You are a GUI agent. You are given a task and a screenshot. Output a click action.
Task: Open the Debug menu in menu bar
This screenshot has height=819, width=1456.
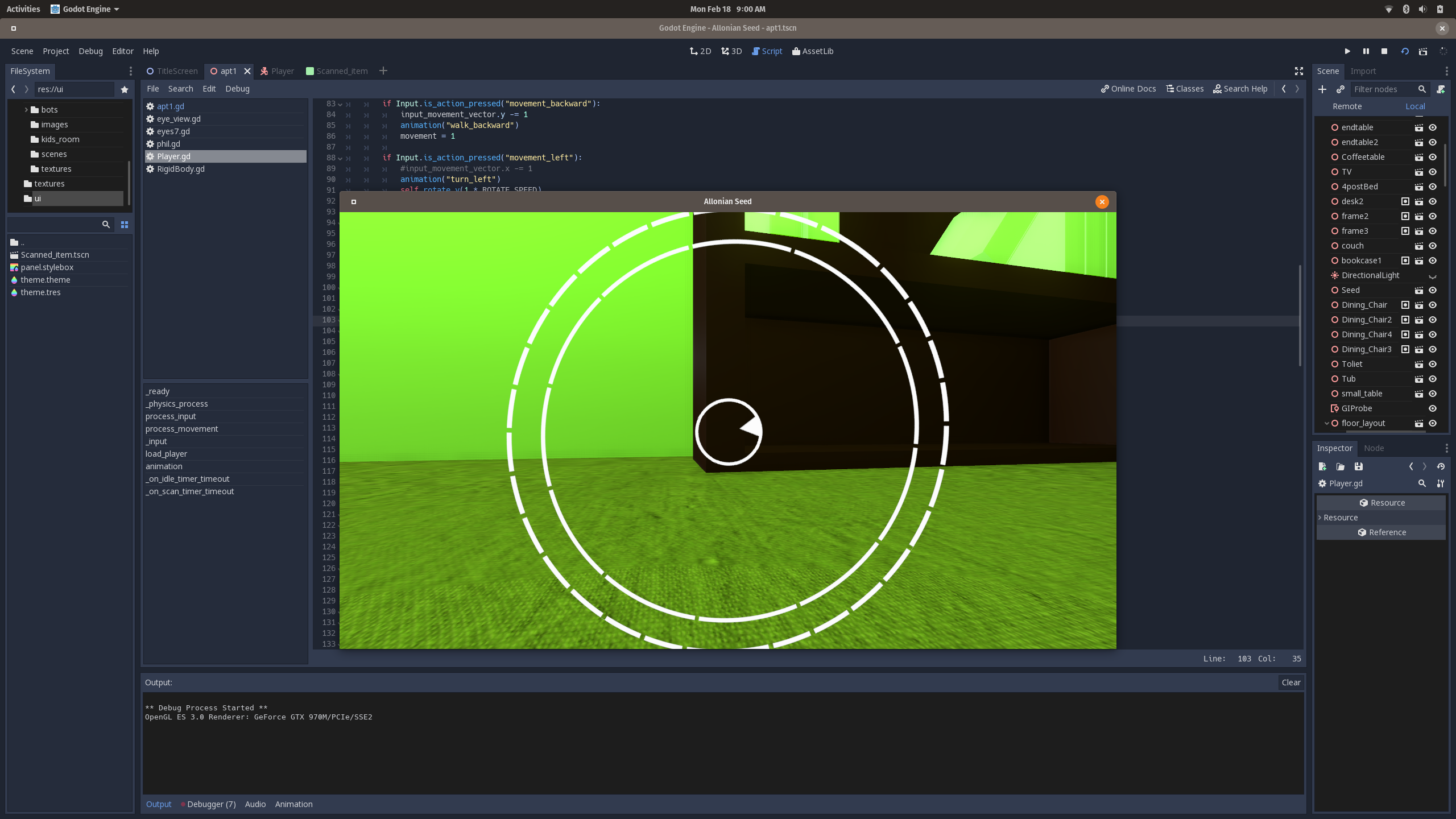90,51
